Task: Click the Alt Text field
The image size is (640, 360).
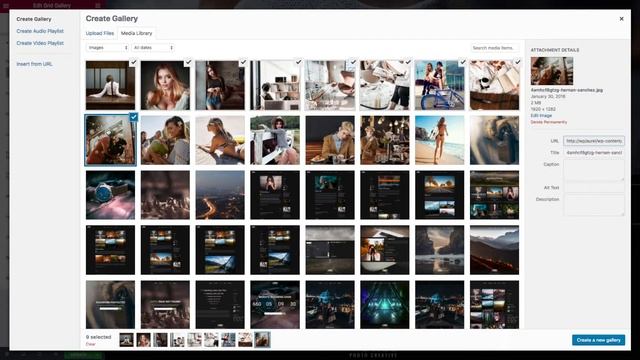Action: point(594,188)
